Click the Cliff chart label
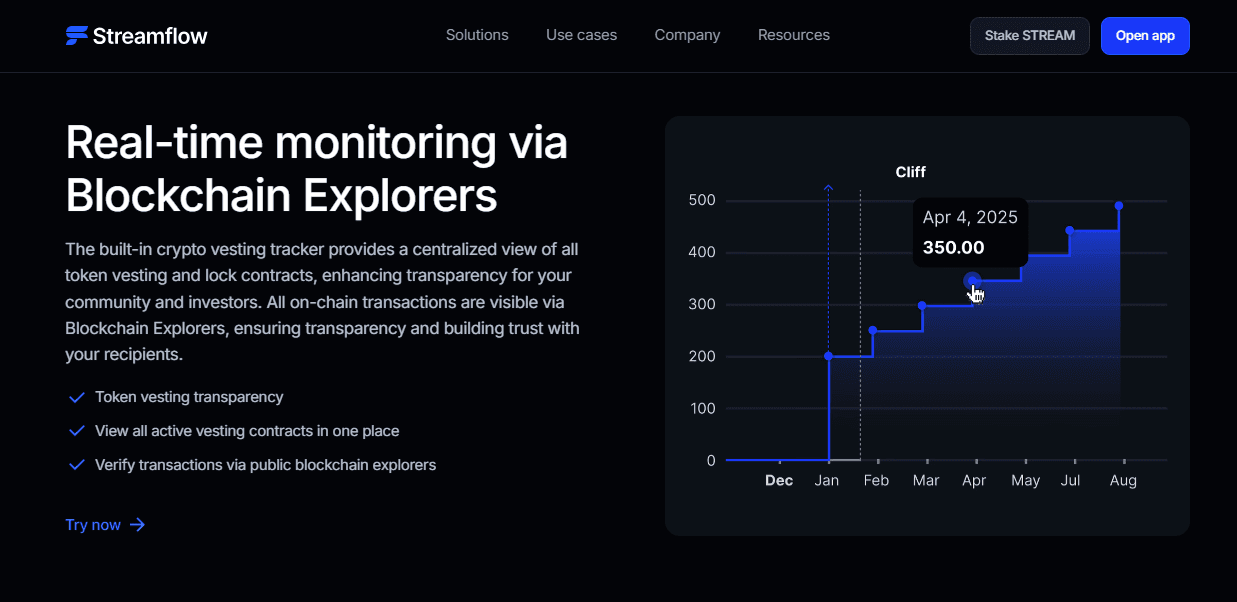Viewport: 1237px width, 602px height. pos(910,172)
